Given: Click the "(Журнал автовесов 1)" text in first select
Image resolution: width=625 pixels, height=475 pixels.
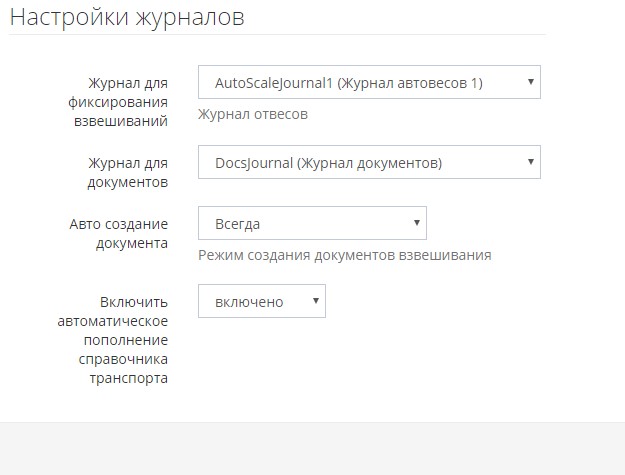Looking at the screenshot, I should click(x=410, y=83).
